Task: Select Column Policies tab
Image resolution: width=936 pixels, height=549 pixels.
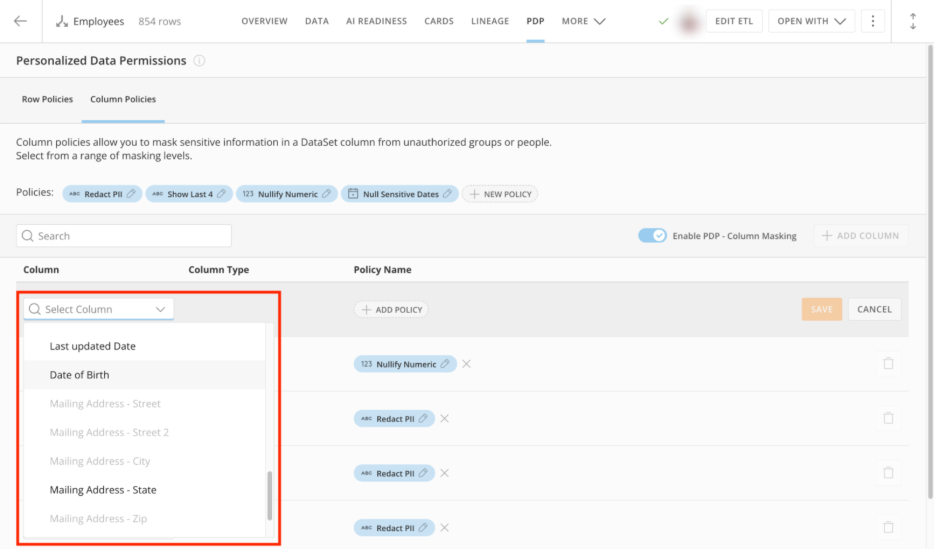Action: point(123,99)
